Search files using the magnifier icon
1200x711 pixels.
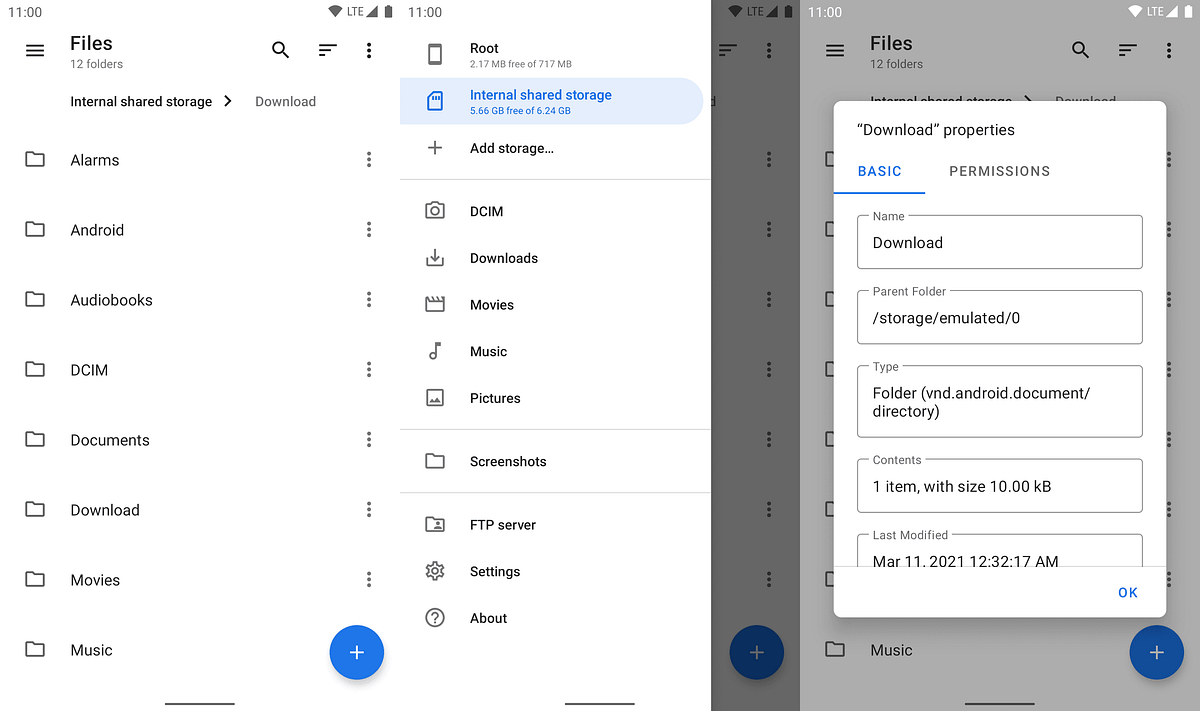click(x=280, y=49)
